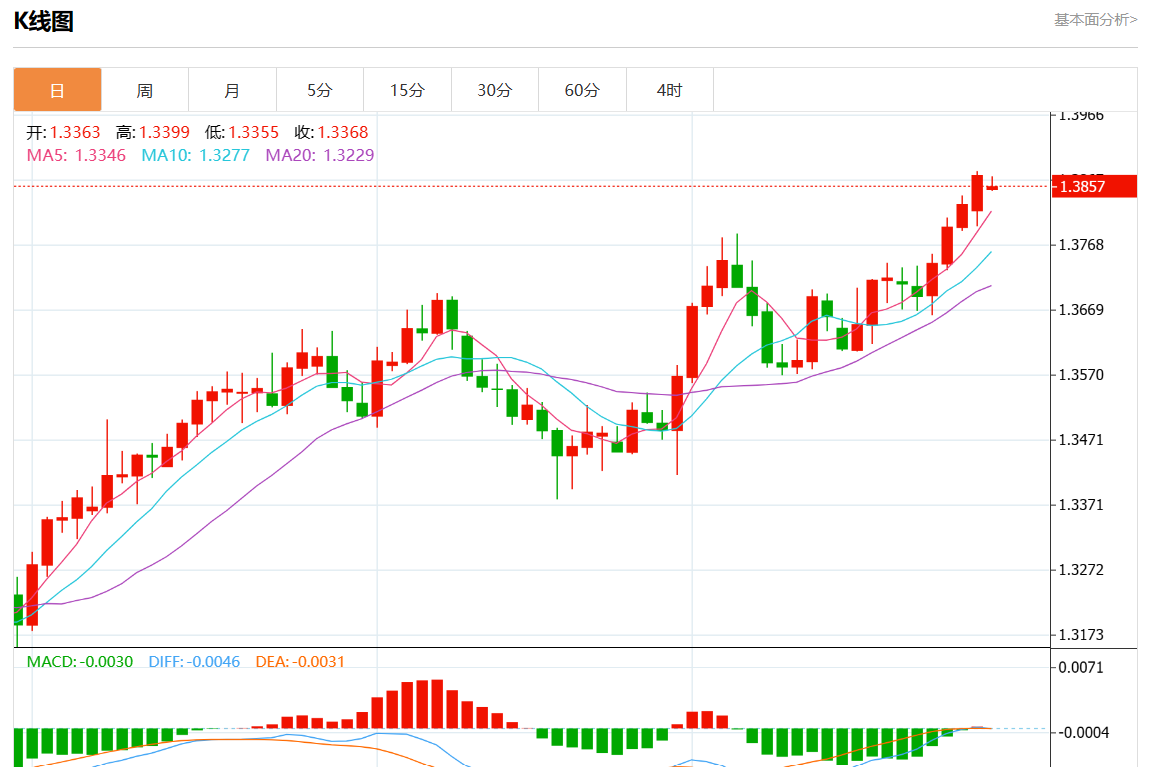Click the 0.0071 MACD axis label
The height and width of the screenshot is (767, 1158).
click(1081, 667)
